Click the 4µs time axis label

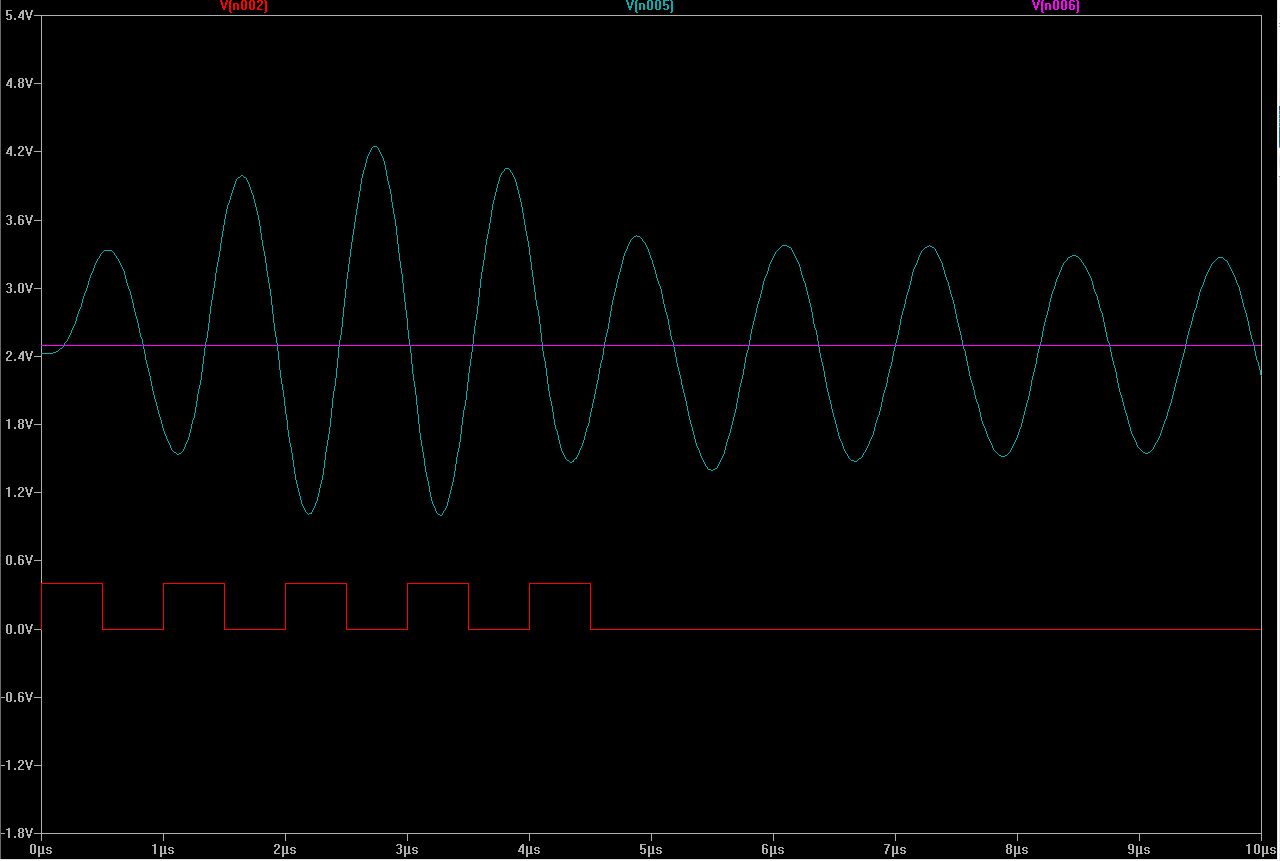point(529,849)
